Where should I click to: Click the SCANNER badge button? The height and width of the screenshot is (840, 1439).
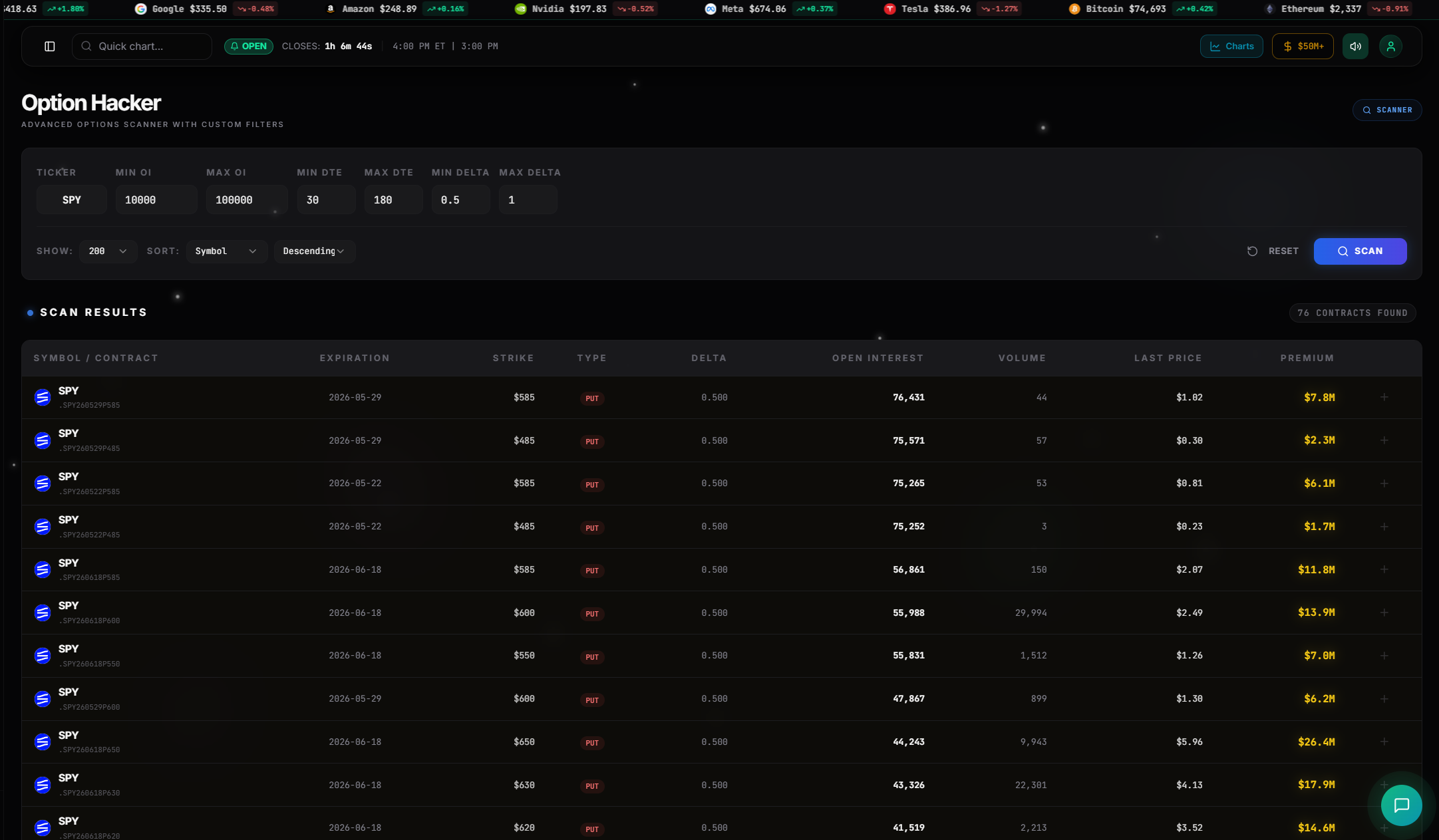click(x=1387, y=110)
